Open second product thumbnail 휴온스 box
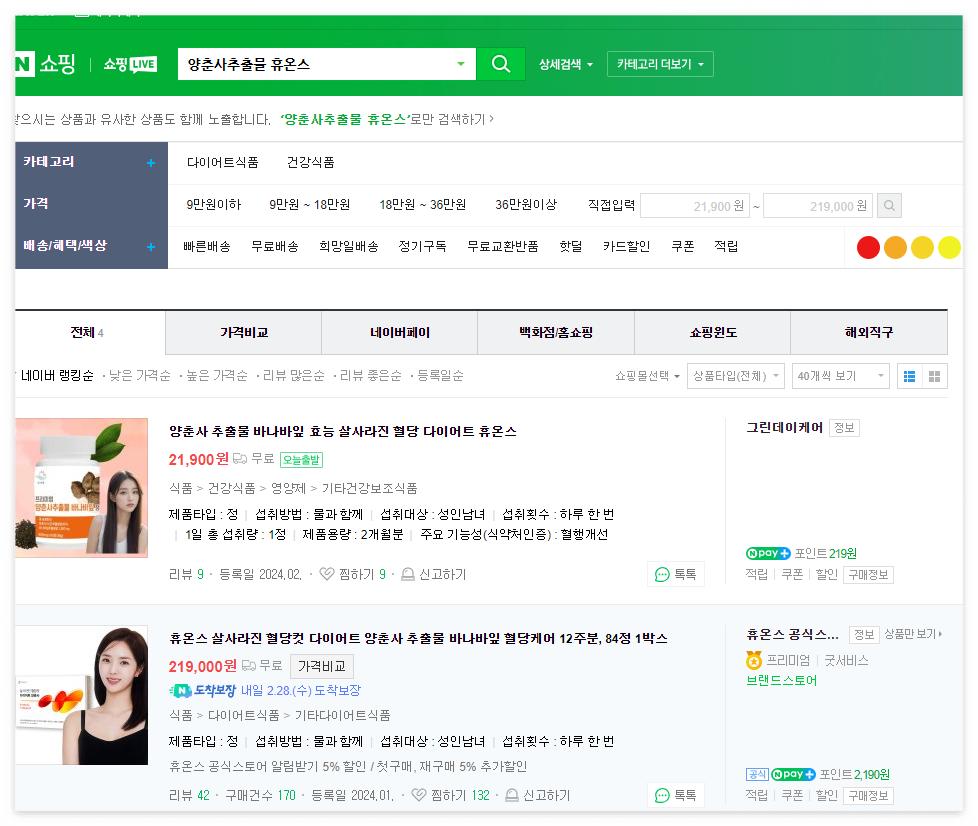The image size is (978, 826). coord(82,695)
